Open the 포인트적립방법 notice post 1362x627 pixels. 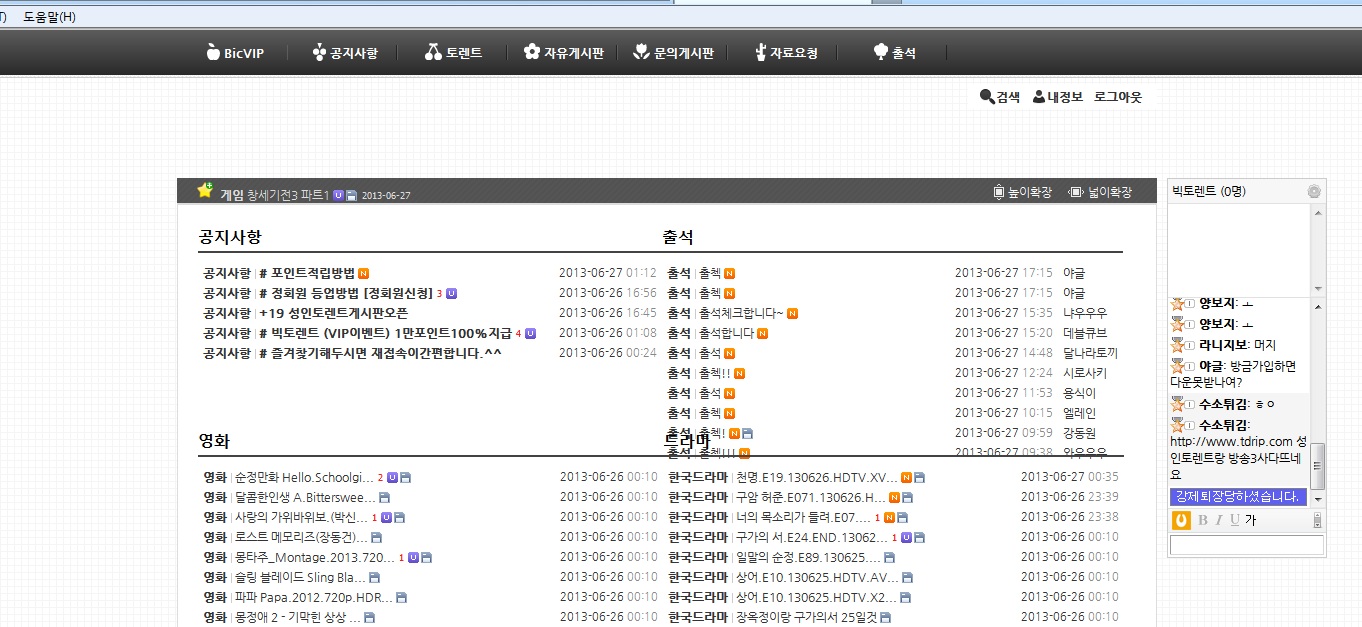coord(312,273)
